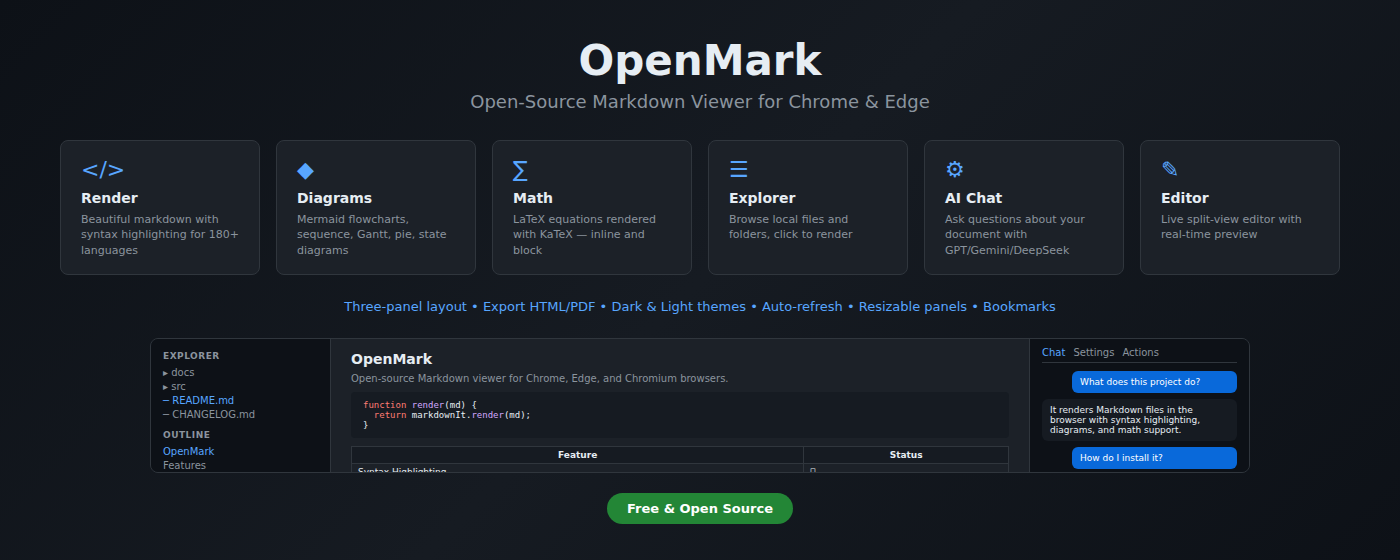Screen dimensions: 1400x560
Task: Expand the src folder in Explorer
Action: click(175, 386)
